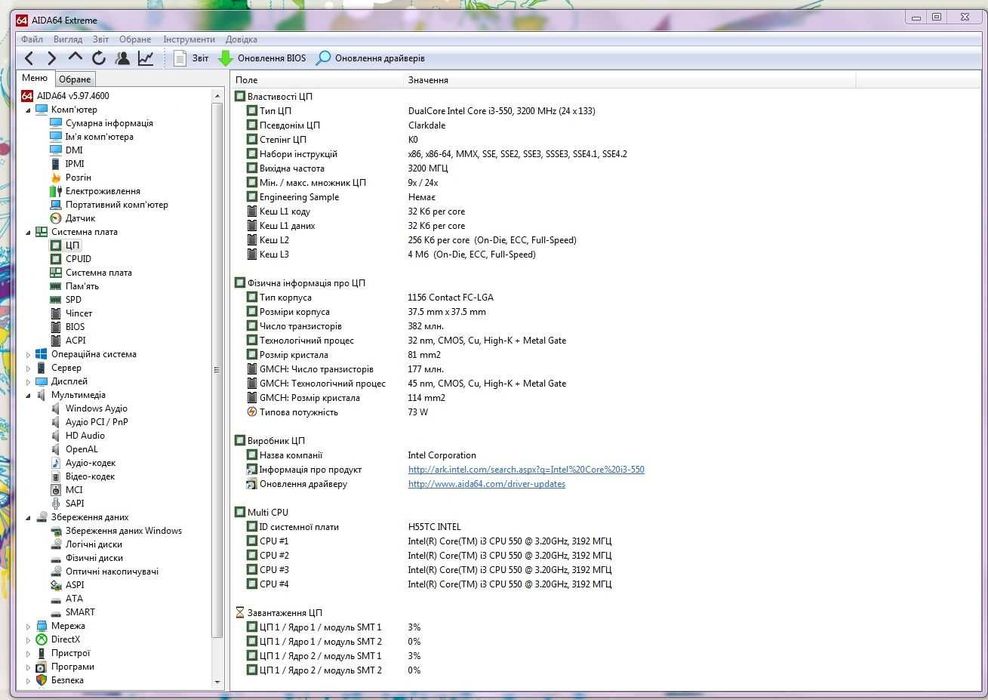Select Датчик gauge icon item
The width and height of the screenshot is (988, 700).
(x=80, y=218)
